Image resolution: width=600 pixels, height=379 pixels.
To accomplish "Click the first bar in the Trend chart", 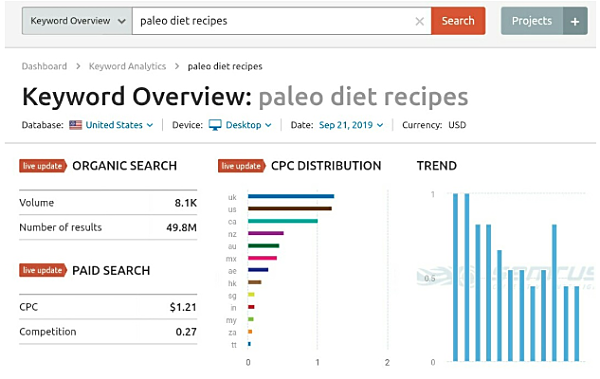I will [x=455, y=277].
